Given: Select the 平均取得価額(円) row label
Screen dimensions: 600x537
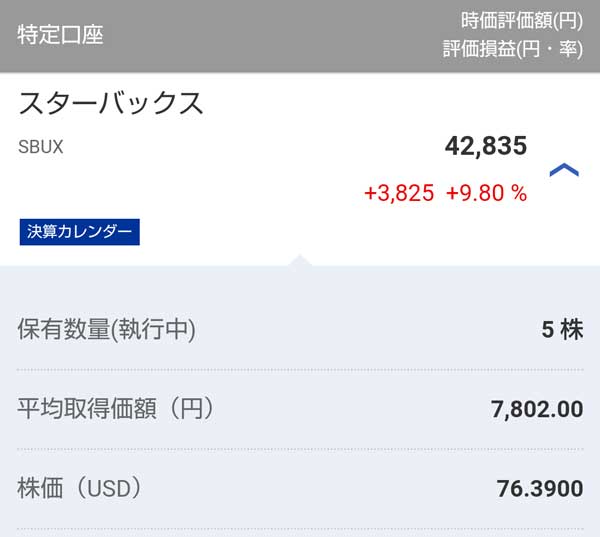Looking at the screenshot, I should 116,408.
